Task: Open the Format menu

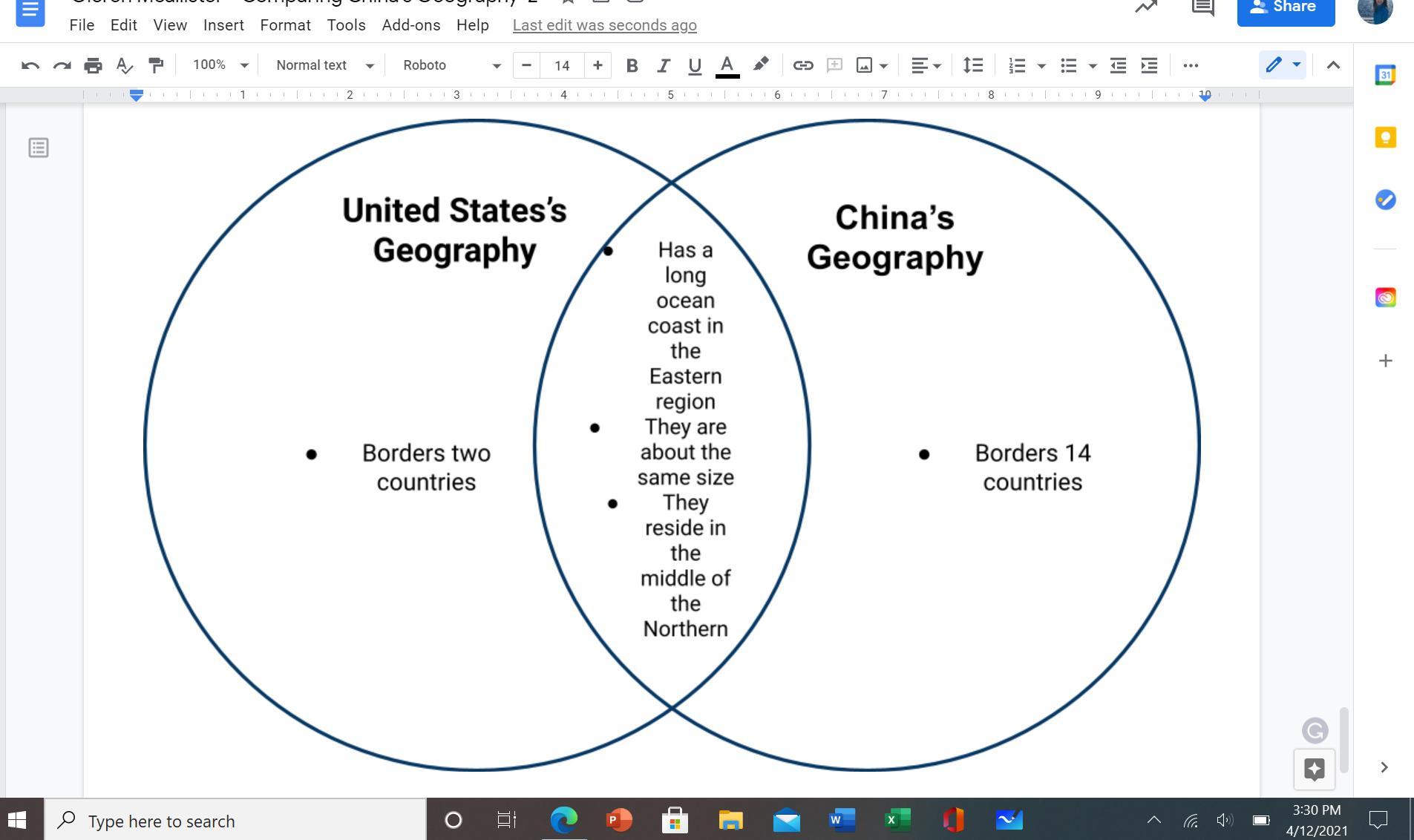Action: click(x=285, y=25)
